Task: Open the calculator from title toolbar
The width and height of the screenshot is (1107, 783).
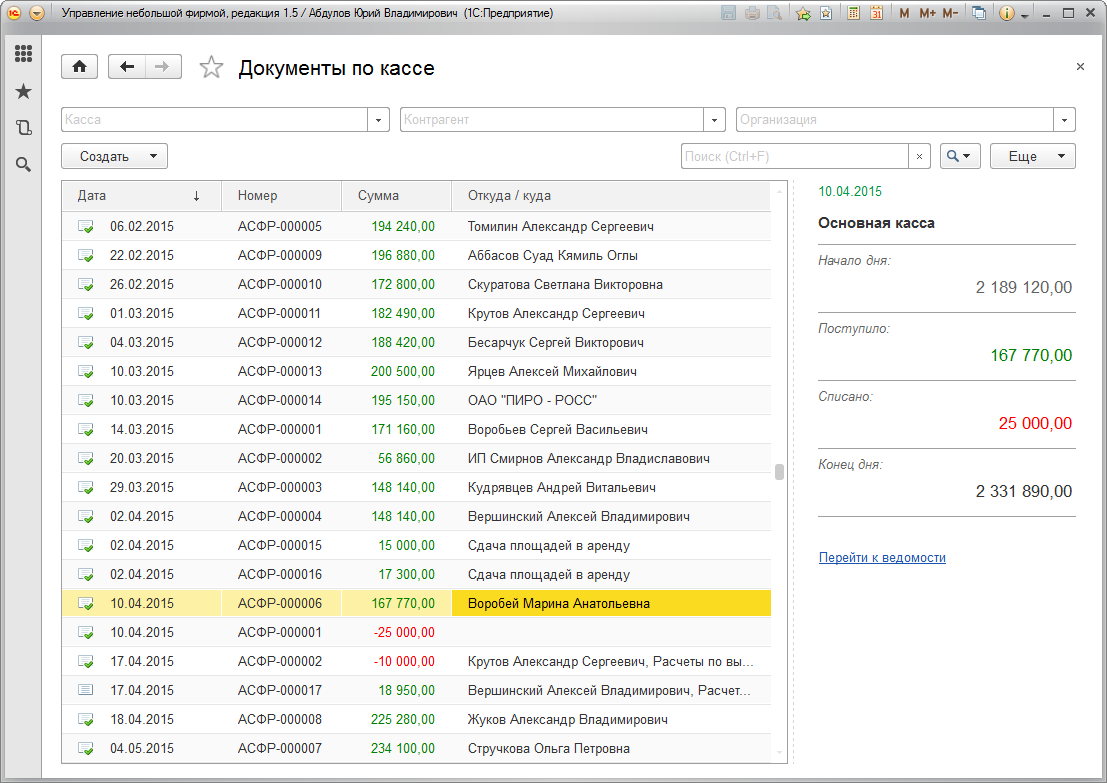Action: 854,14
